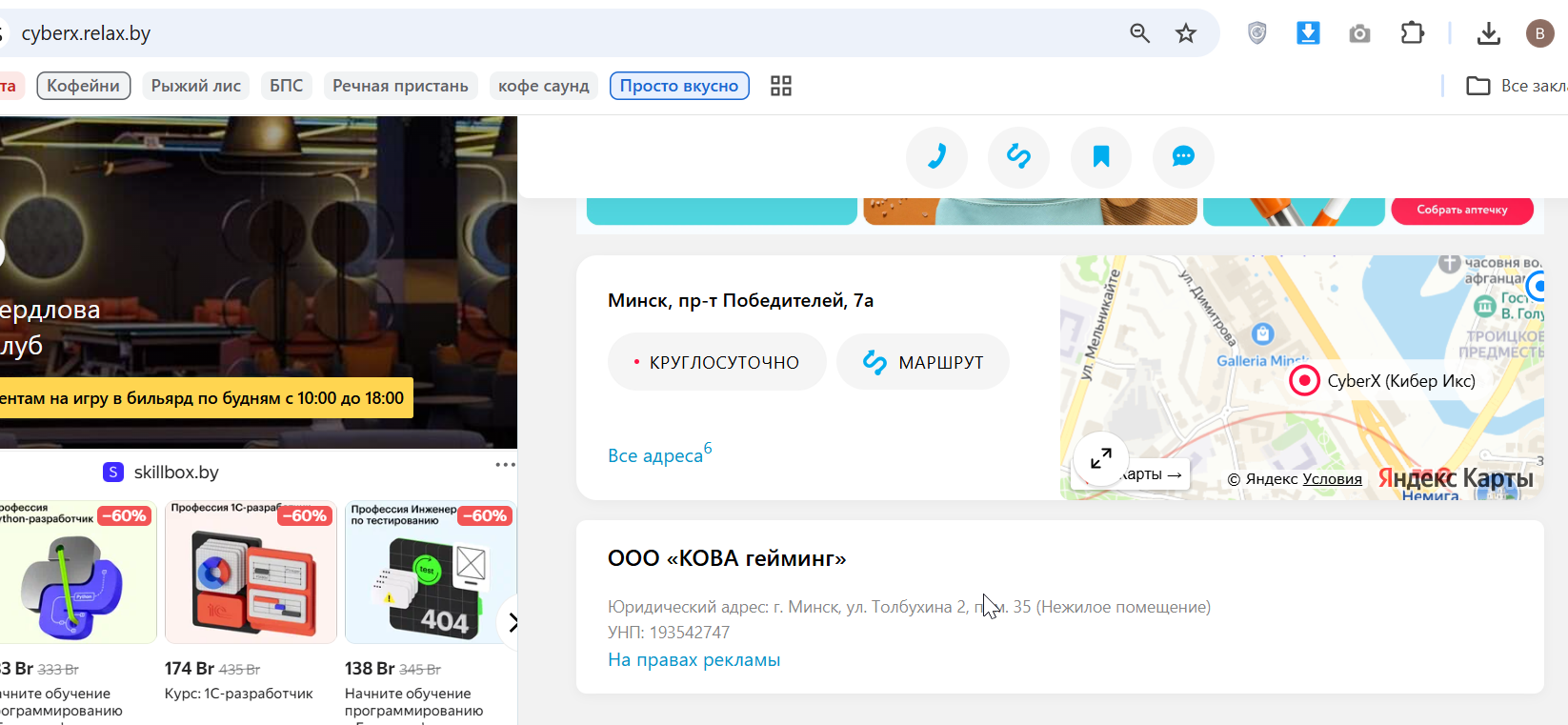Open the Кофейни bookmark group
The height and width of the screenshot is (725, 1568).
[x=84, y=86]
